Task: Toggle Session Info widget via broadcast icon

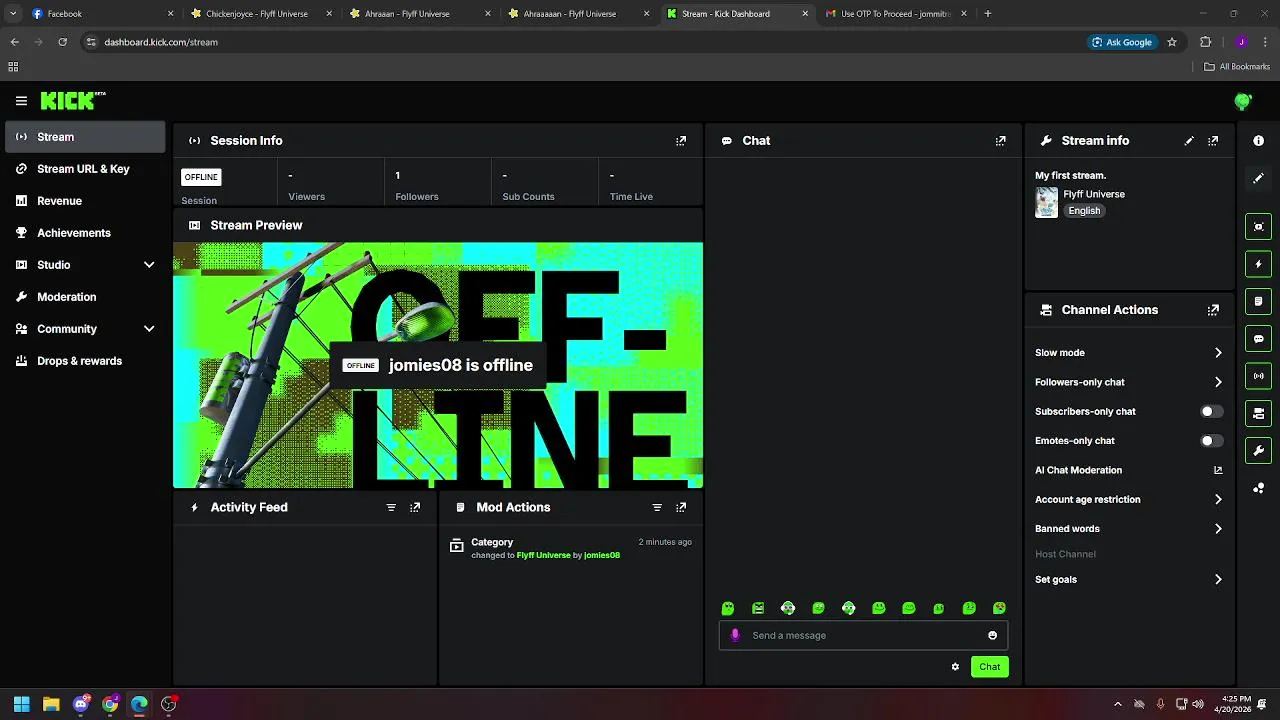Action: point(1259,376)
